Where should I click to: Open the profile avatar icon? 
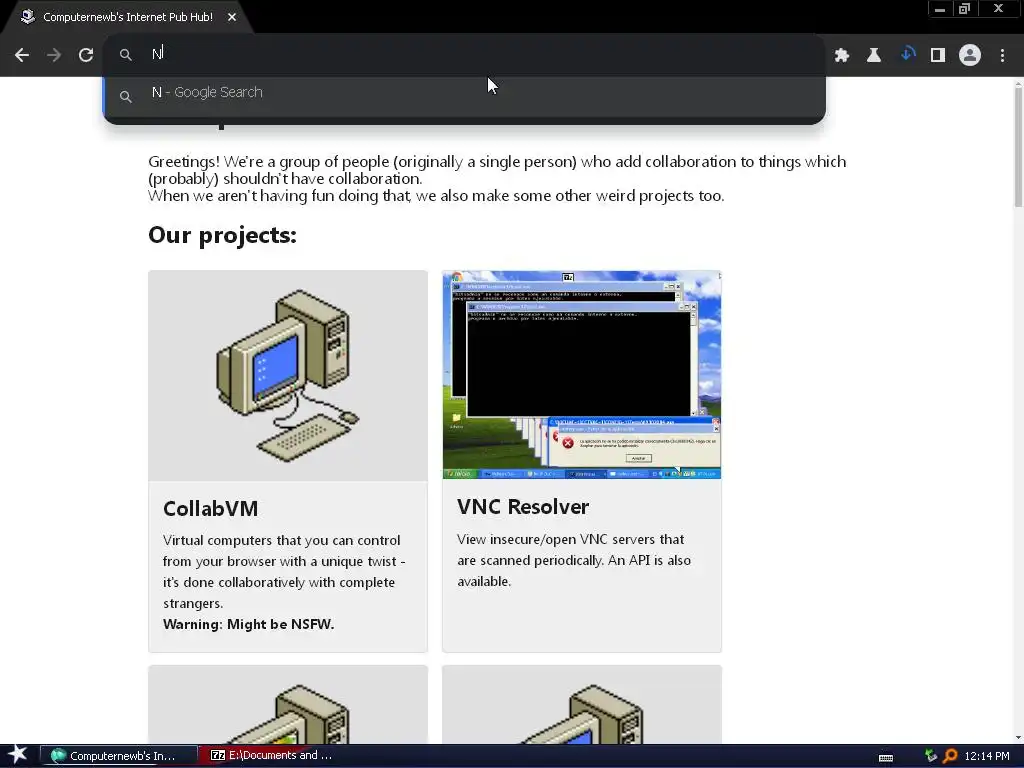tap(970, 55)
